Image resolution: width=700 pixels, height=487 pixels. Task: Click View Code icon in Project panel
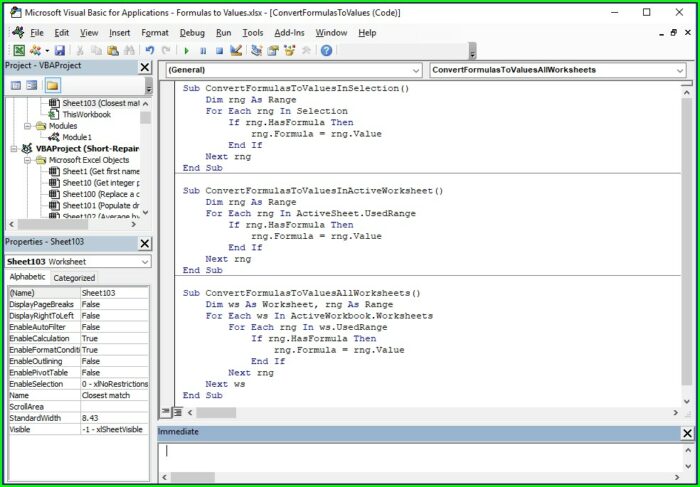[x=16, y=85]
